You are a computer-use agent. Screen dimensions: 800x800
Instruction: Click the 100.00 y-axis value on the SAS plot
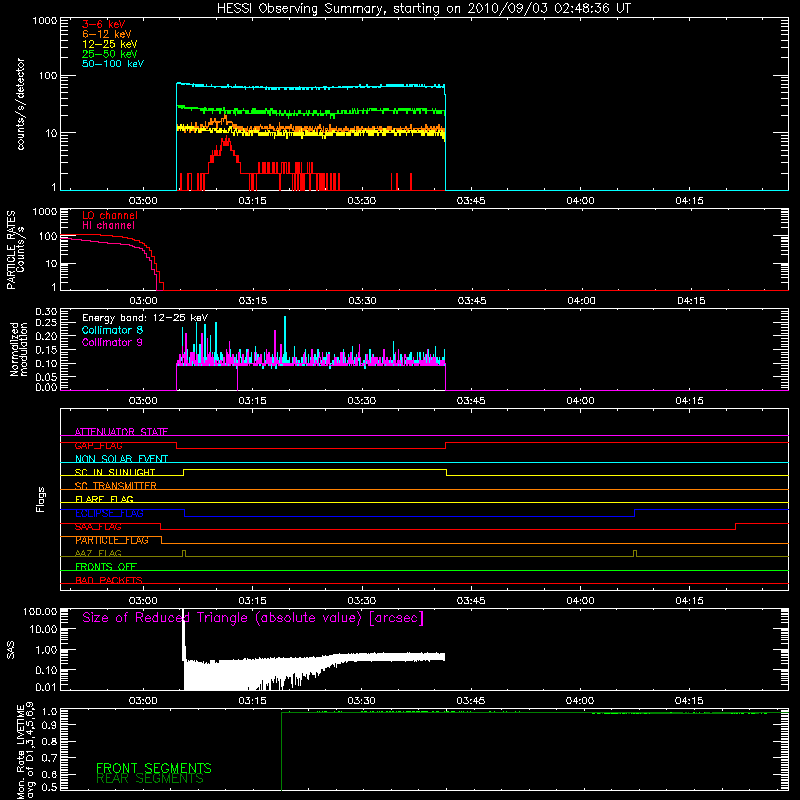(40, 611)
